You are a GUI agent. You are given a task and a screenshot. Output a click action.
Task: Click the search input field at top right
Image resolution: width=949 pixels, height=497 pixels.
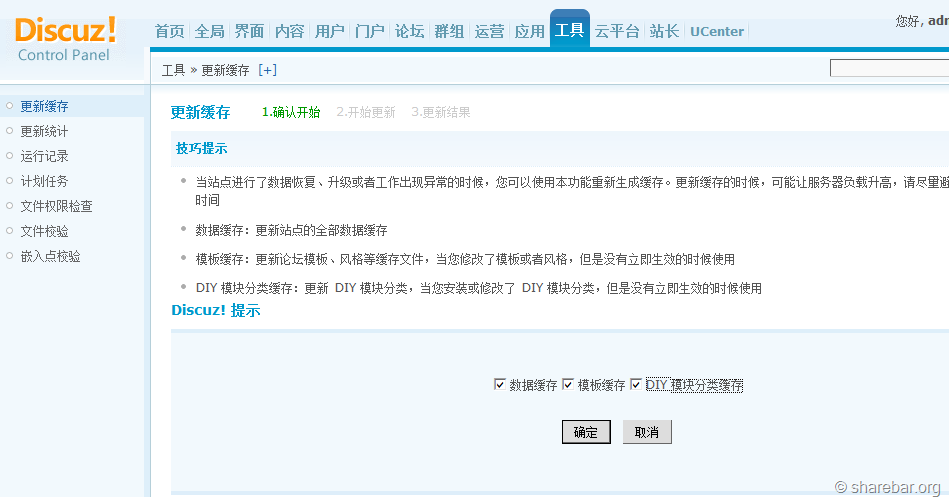(x=889, y=68)
